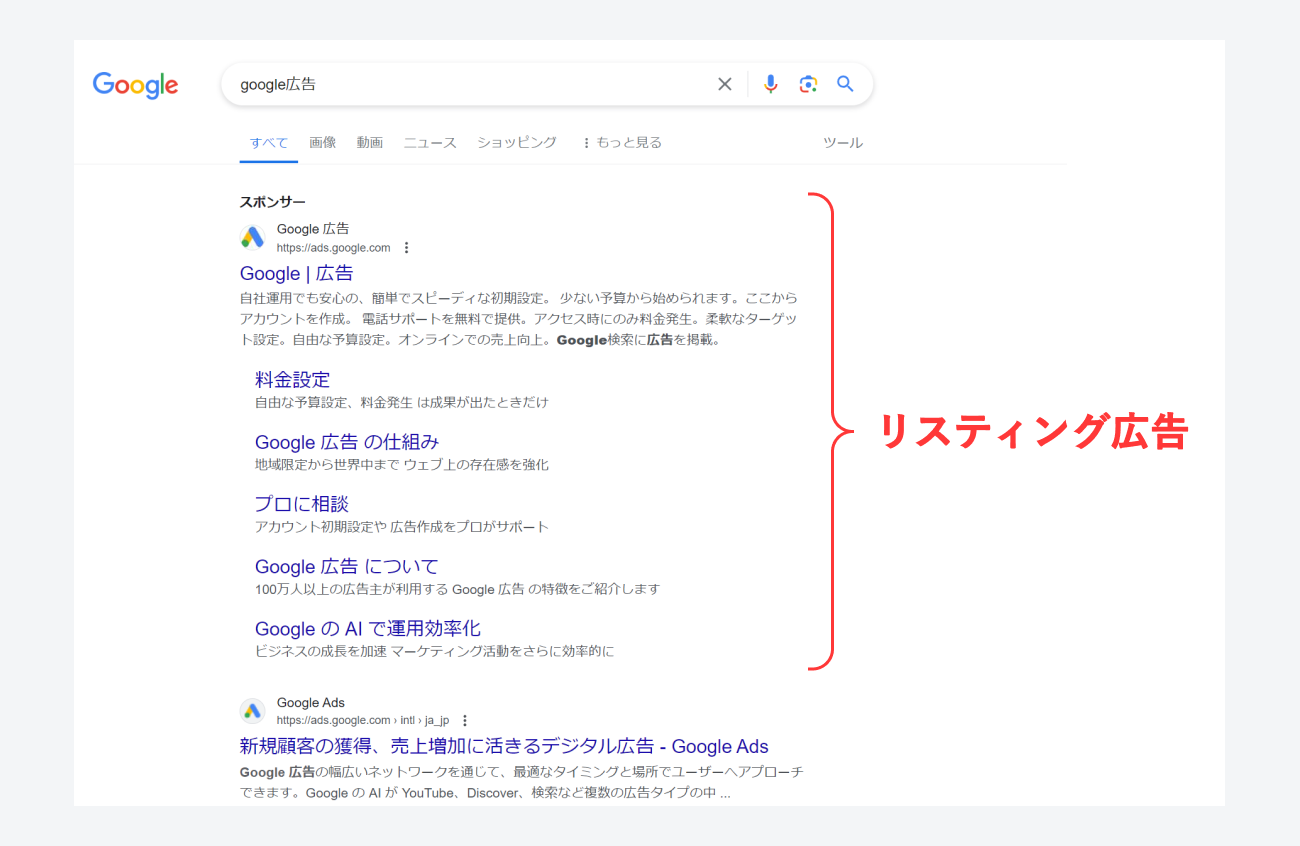Click the Google Ads site name in organic result
This screenshot has width=1300, height=846.
311,703
